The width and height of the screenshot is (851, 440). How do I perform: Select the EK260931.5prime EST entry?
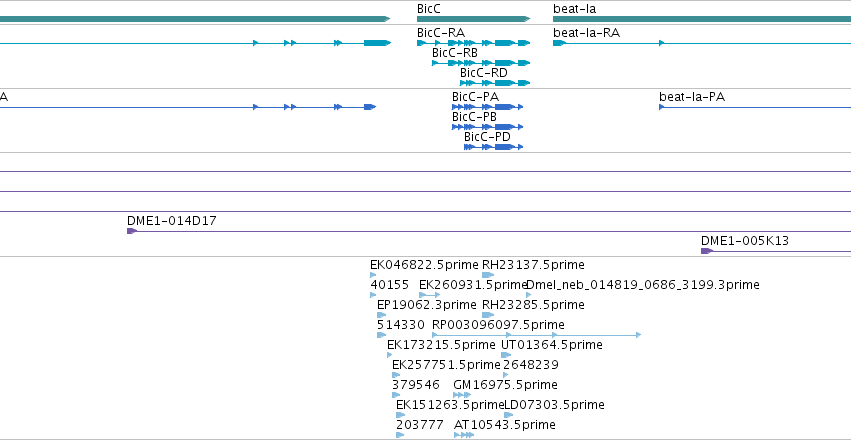coord(473,285)
